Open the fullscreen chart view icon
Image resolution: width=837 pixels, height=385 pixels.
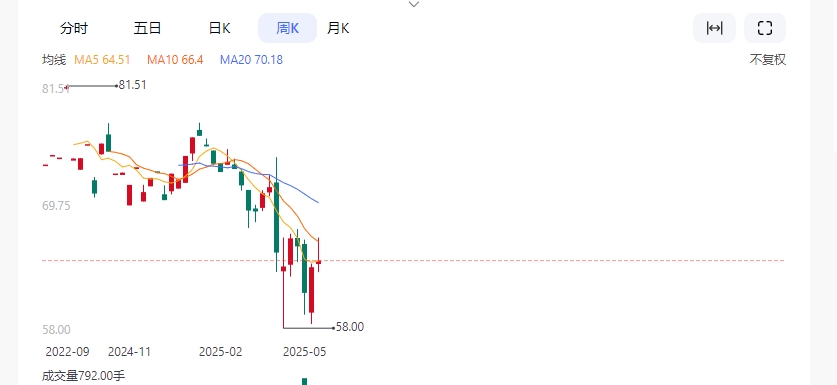point(765,28)
